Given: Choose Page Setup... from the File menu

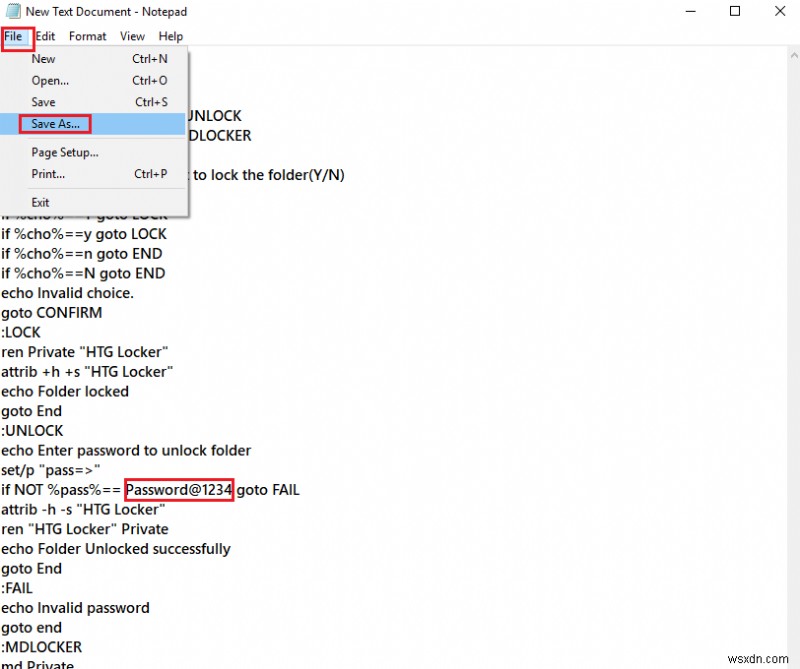Looking at the screenshot, I should [x=93, y=153].
